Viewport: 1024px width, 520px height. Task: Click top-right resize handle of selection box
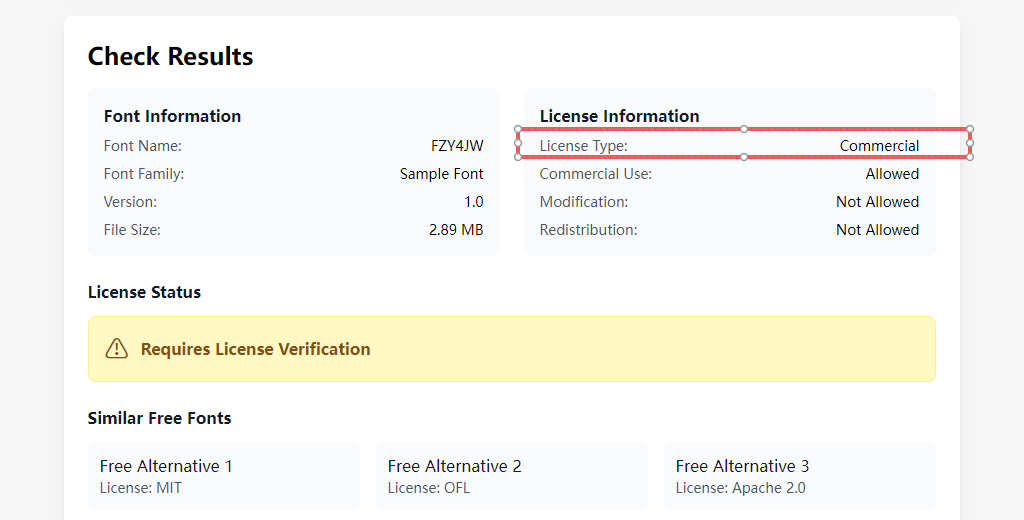click(x=970, y=129)
